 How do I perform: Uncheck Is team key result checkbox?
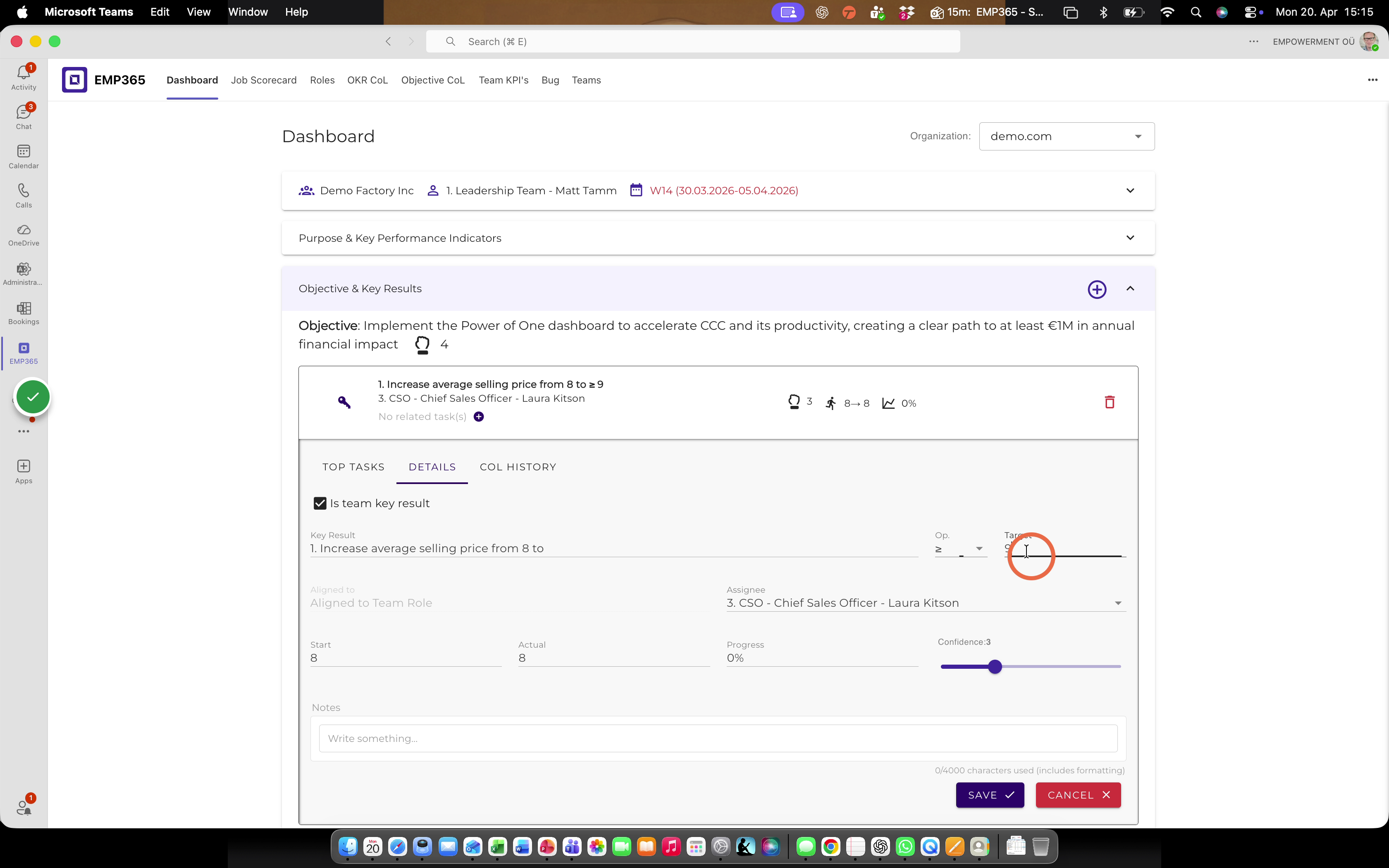320,503
